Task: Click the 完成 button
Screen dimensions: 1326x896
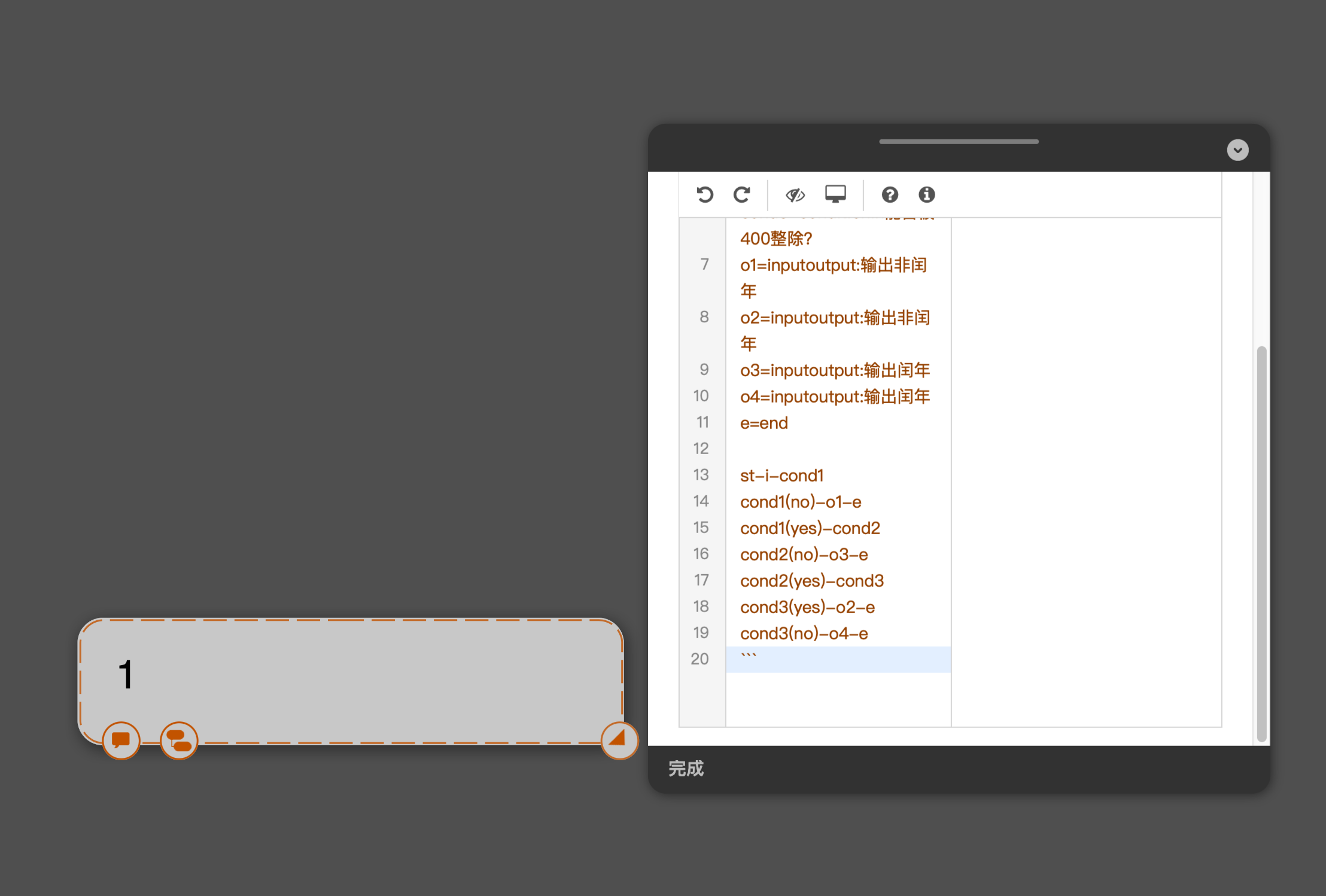Action: [x=686, y=769]
